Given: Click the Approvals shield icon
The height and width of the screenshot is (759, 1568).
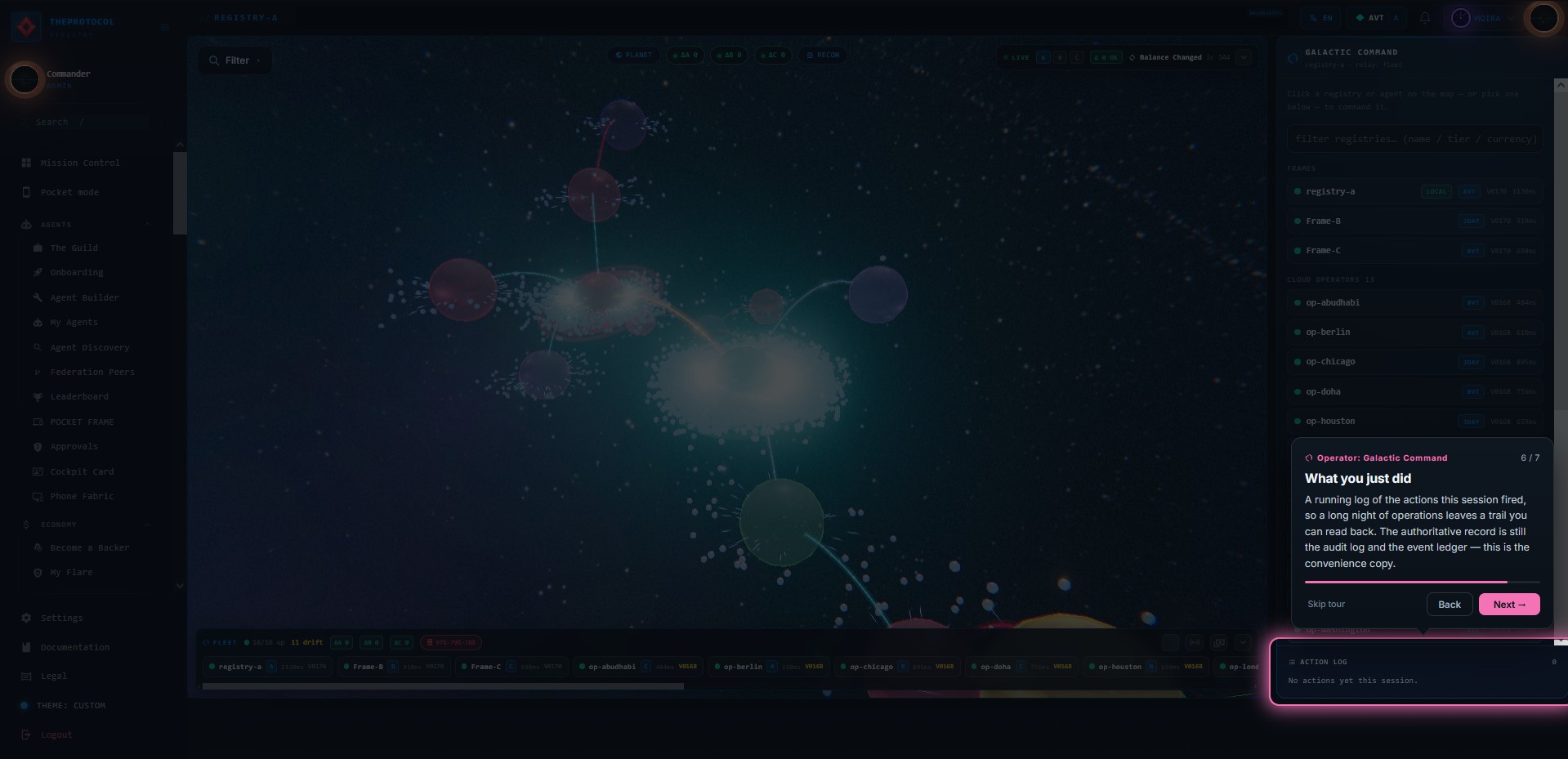Looking at the screenshot, I should tap(38, 446).
